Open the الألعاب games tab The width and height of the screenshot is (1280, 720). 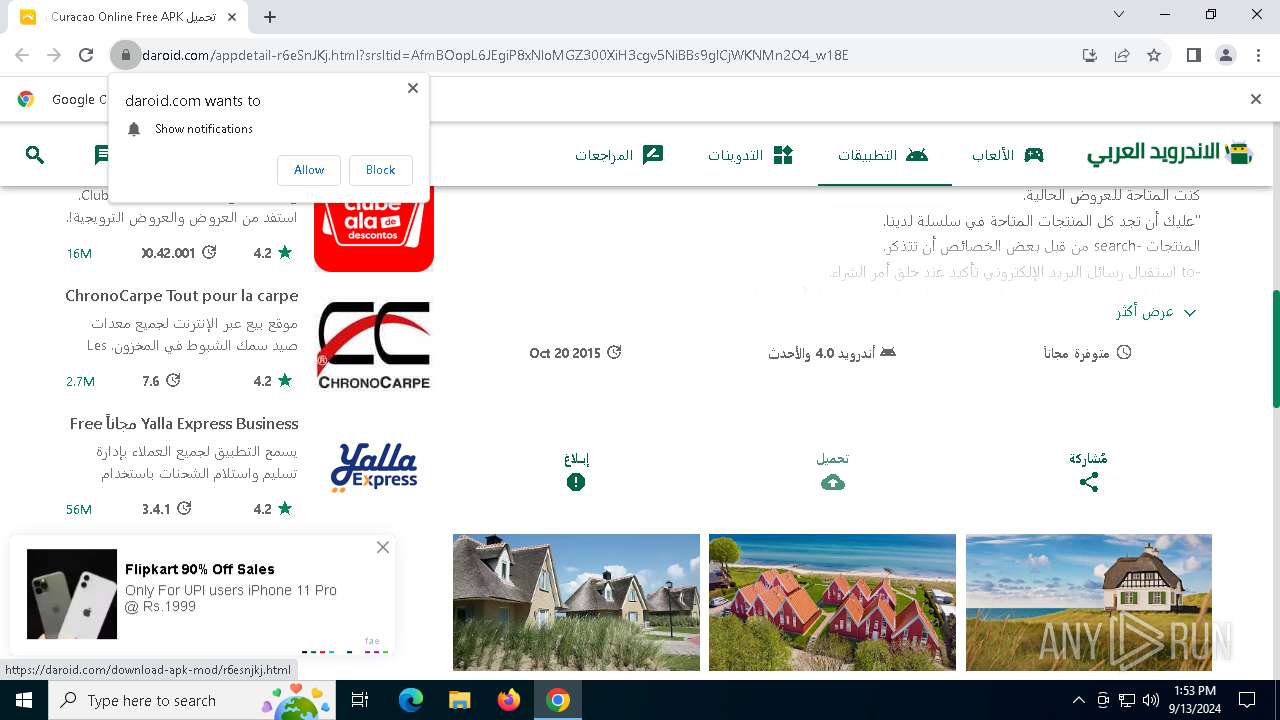pyautogui.click(x=1008, y=155)
